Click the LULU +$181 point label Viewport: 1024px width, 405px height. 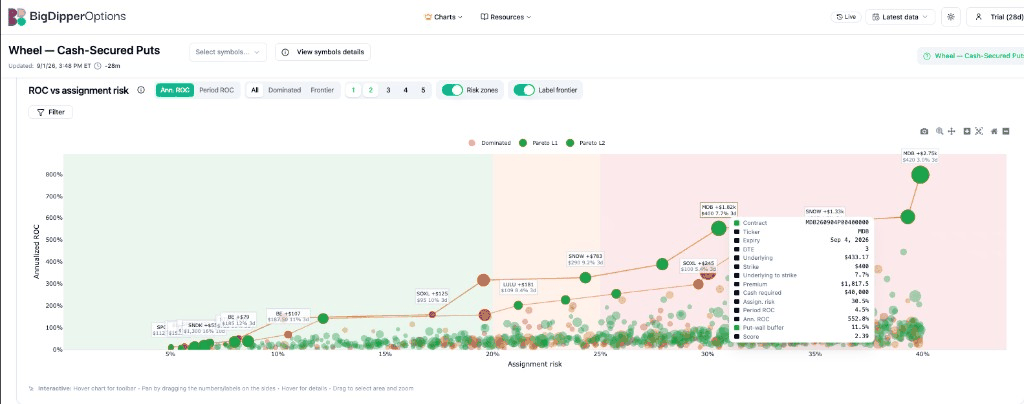(519, 288)
